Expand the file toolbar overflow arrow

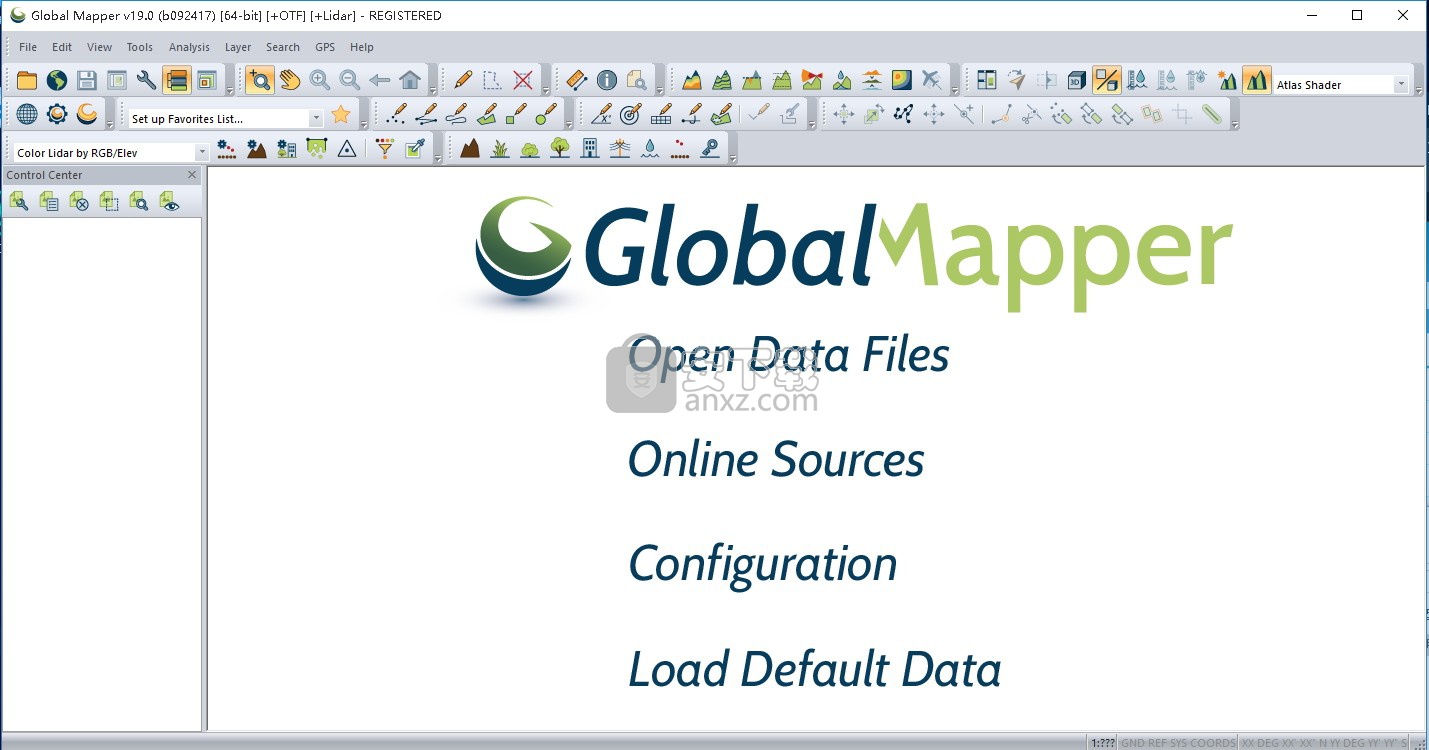[x=229, y=89]
